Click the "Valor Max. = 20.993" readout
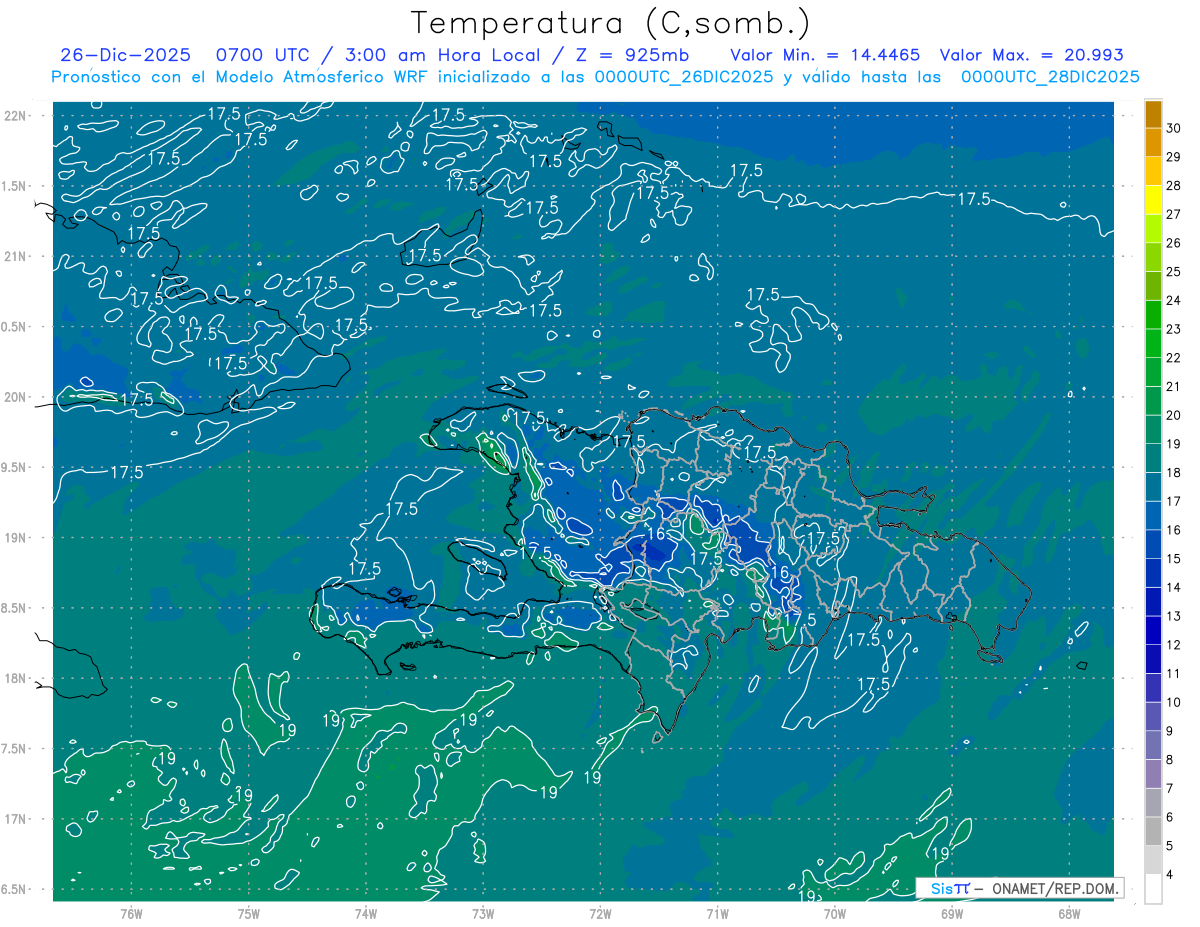Image resolution: width=1200 pixels, height=927 pixels. [x=1032, y=55]
